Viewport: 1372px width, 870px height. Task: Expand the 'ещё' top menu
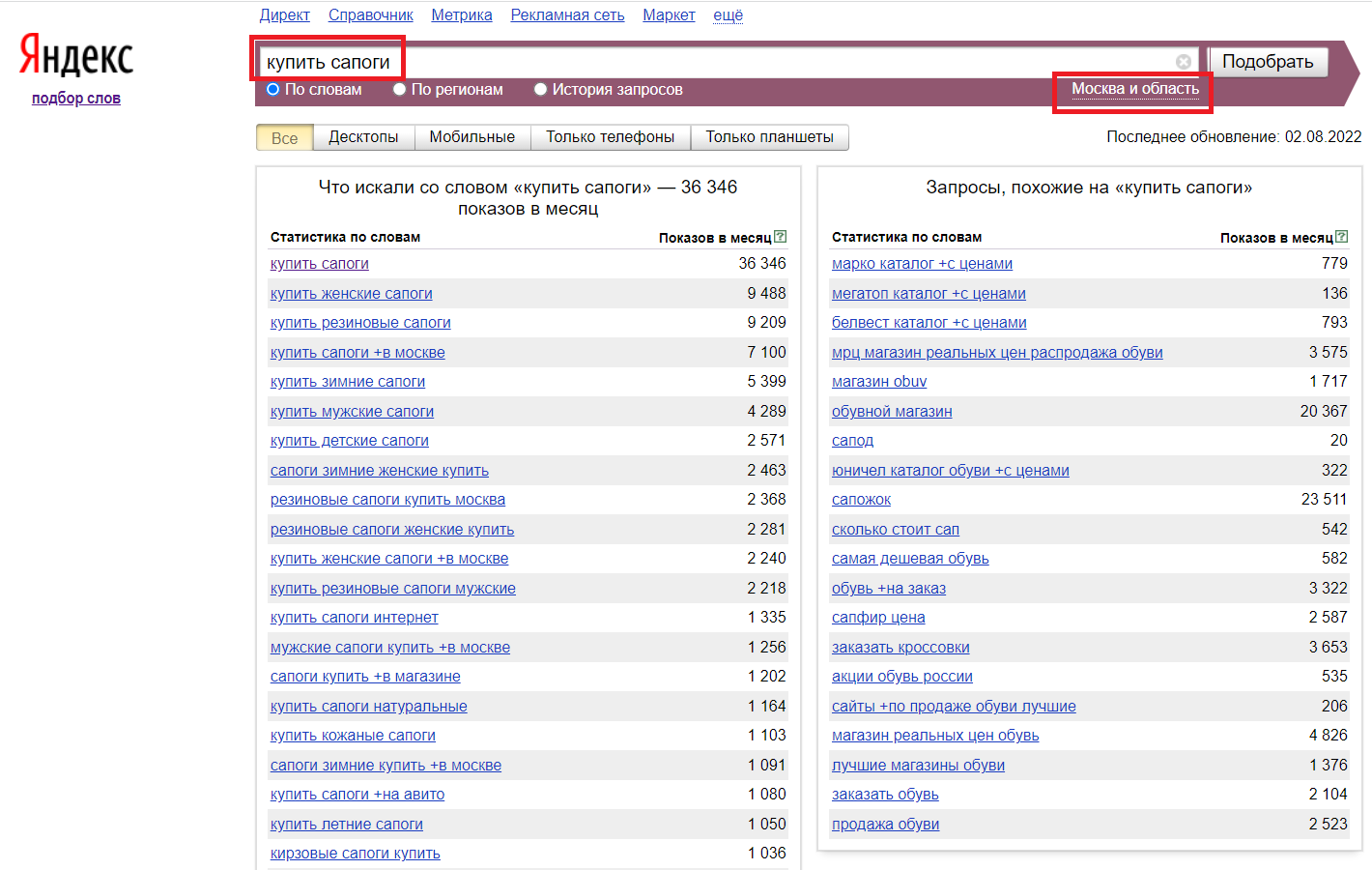728,15
